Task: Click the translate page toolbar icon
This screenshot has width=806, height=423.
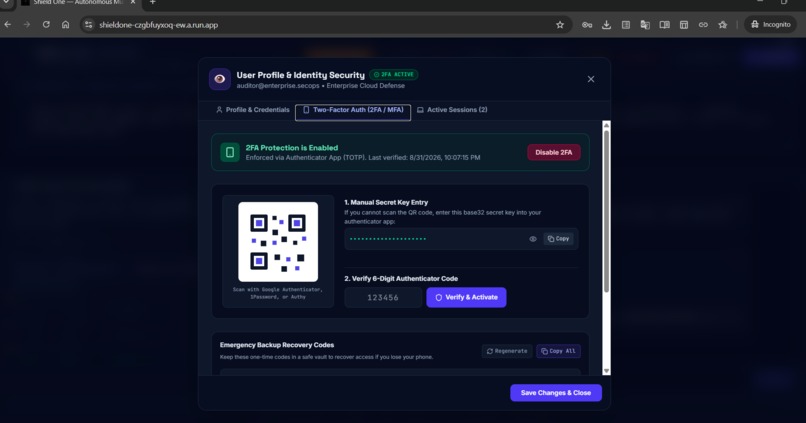Action: [x=645, y=25]
